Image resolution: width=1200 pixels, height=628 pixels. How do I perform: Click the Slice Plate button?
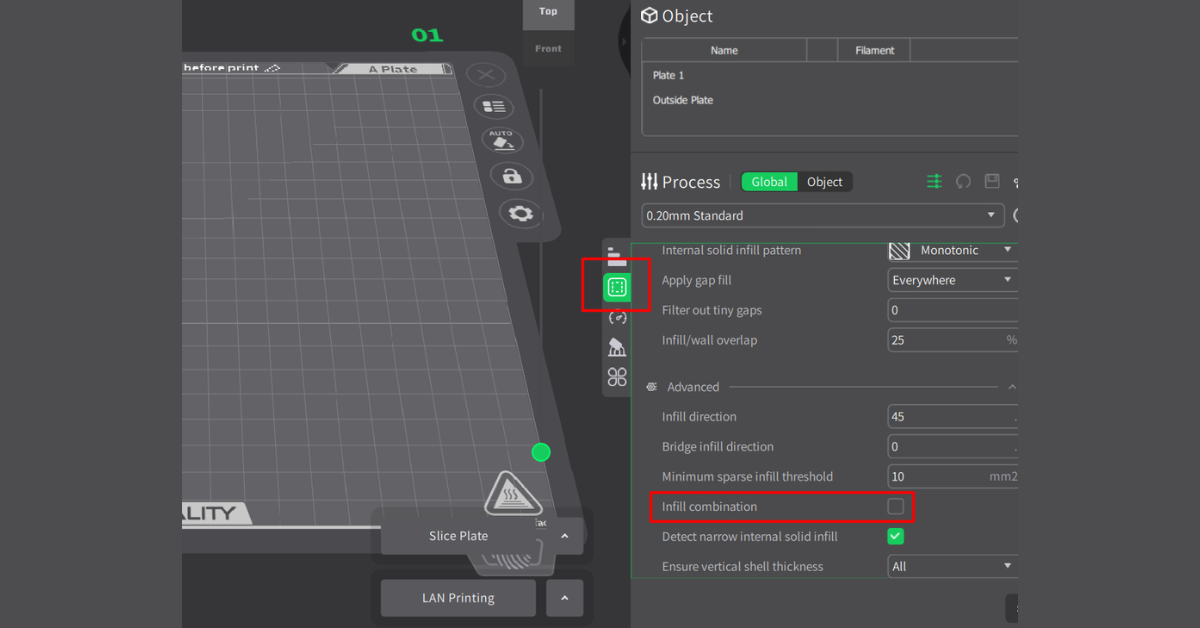(x=459, y=536)
